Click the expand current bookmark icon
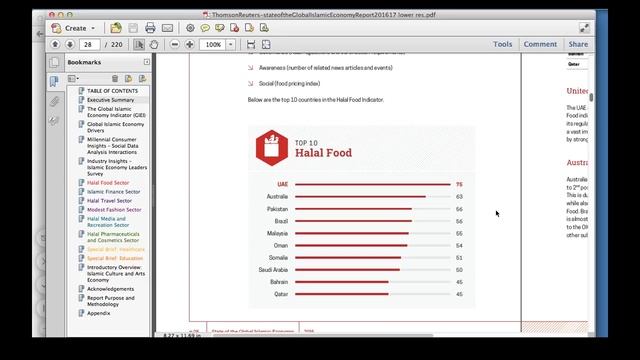Viewport: 640px width, 360px height. click(x=142, y=79)
